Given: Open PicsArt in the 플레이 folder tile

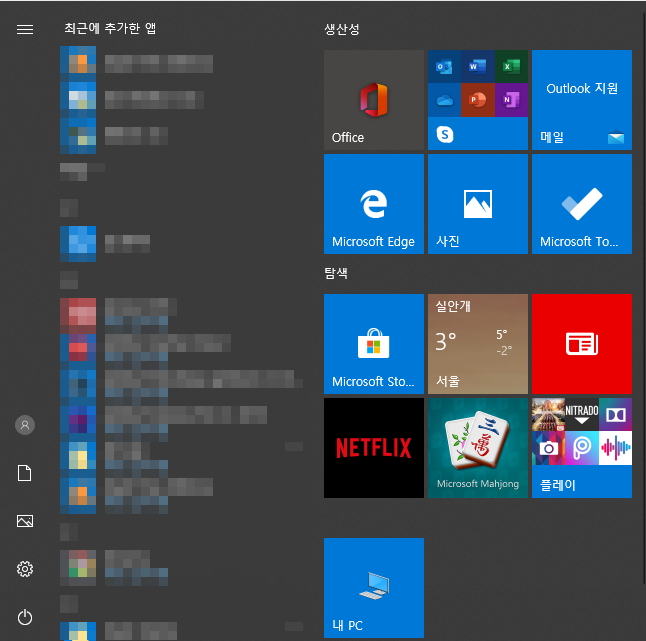Looking at the screenshot, I should click(x=582, y=448).
